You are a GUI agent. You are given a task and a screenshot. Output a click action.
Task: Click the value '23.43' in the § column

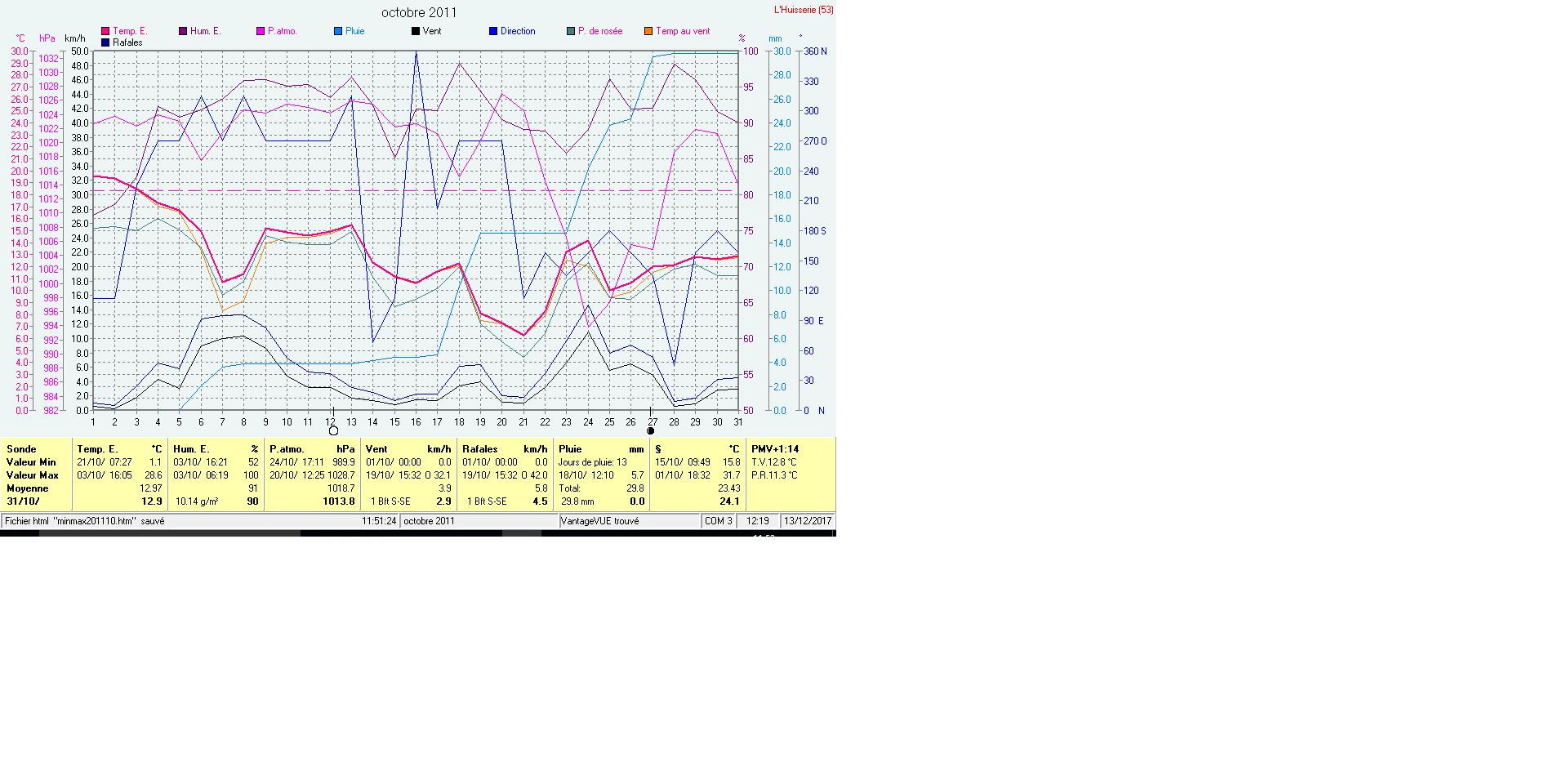click(x=729, y=488)
